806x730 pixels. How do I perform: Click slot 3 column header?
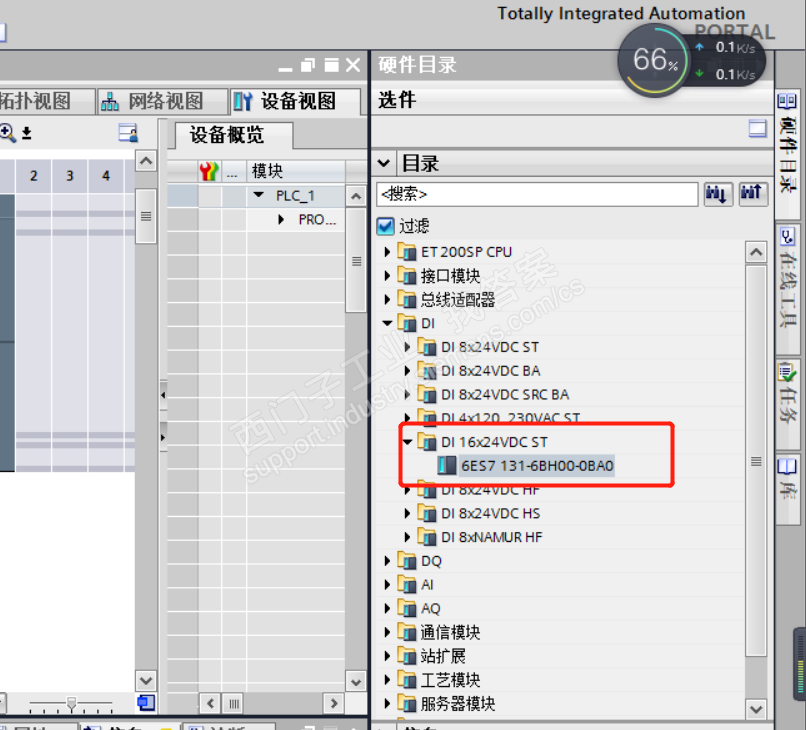pyautogui.click(x=70, y=176)
